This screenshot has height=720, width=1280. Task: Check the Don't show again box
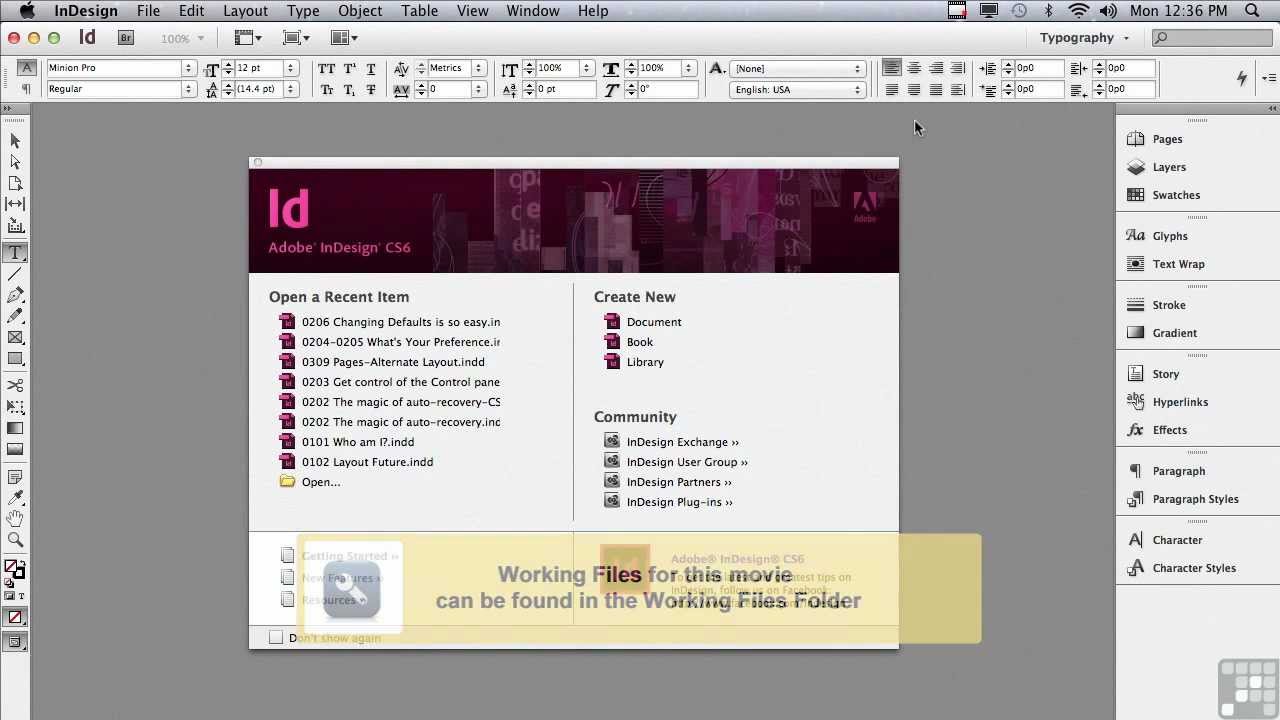[276, 637]
